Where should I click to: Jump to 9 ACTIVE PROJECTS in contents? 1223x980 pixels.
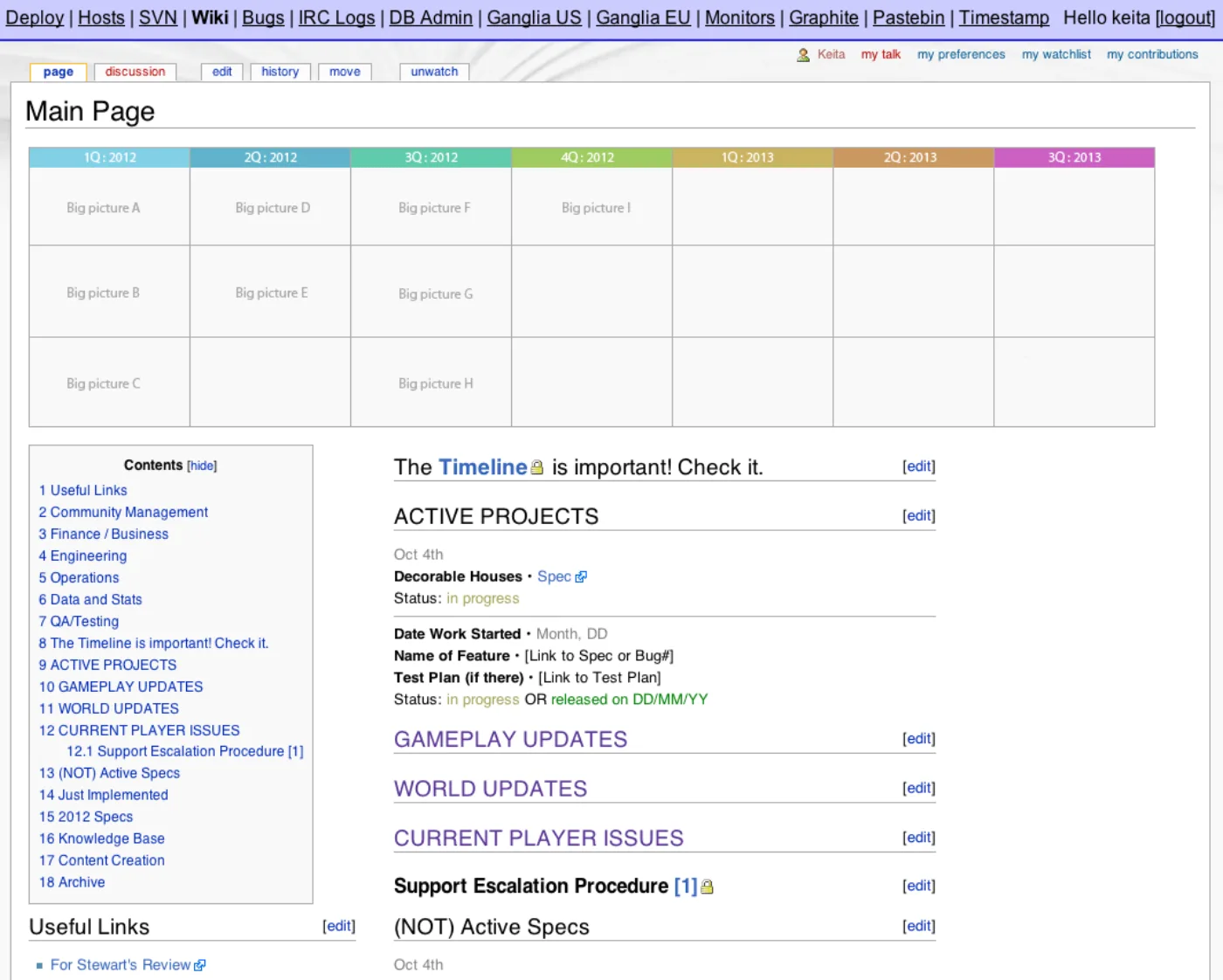tap(107, 666)
